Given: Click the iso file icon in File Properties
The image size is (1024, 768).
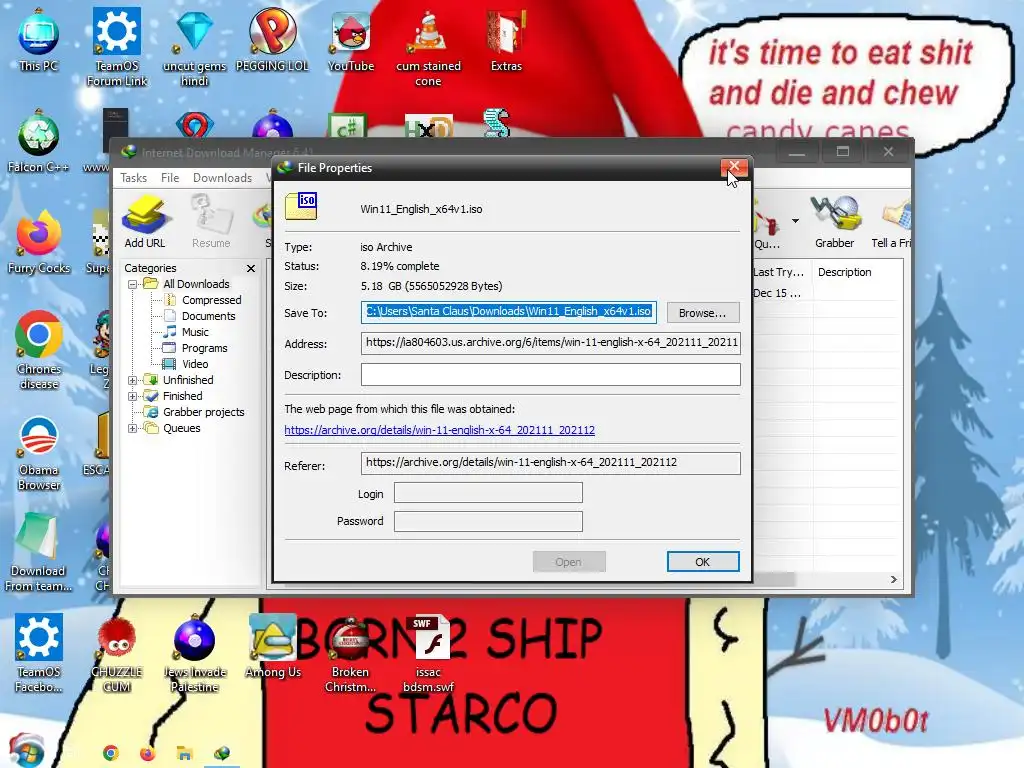Looking at the screenshot, I should coord(301,206).
